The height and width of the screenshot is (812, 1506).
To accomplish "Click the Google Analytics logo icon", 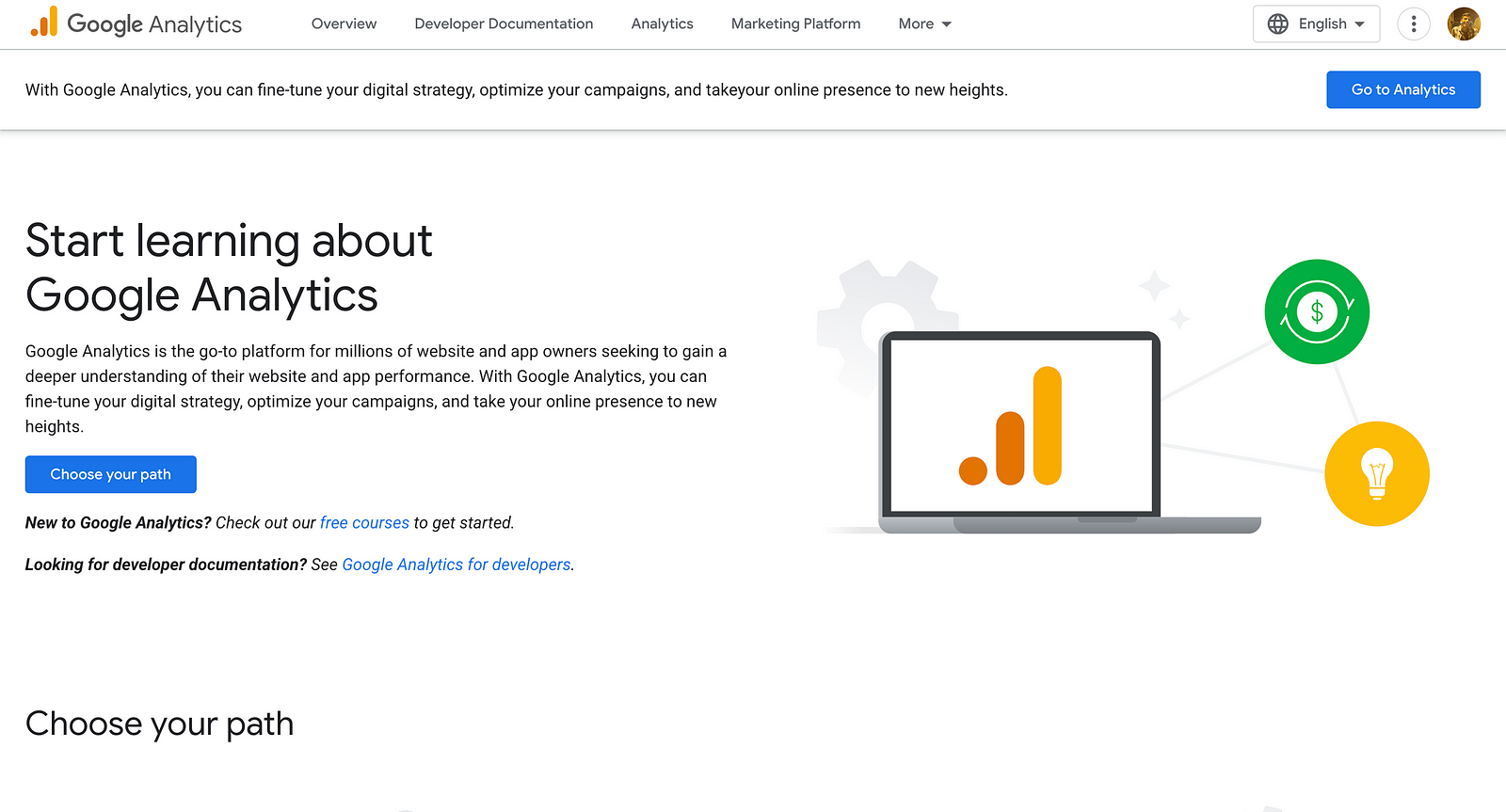I will [x=44, y=23].
